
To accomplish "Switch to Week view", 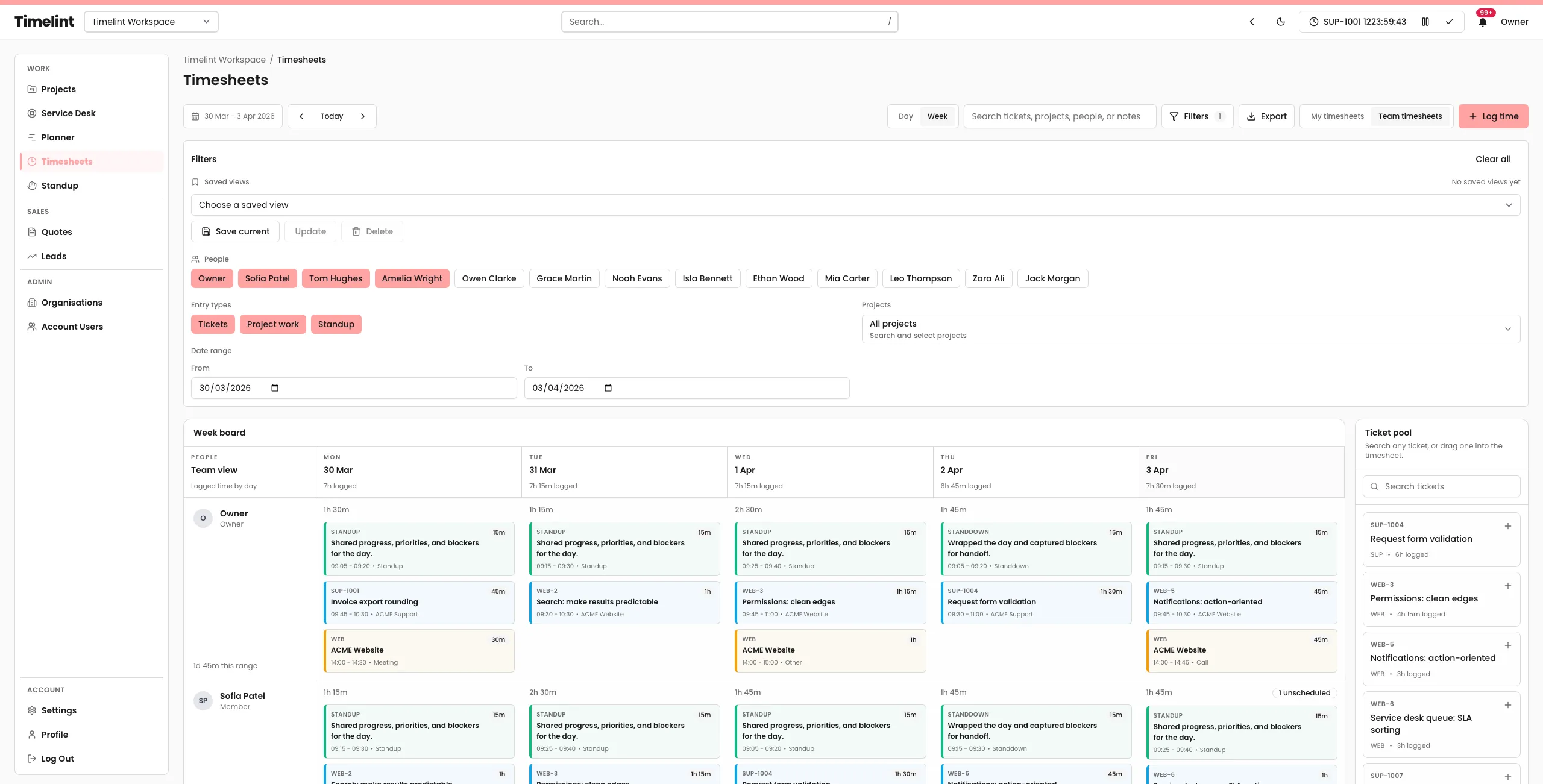I will coord(937,116).
